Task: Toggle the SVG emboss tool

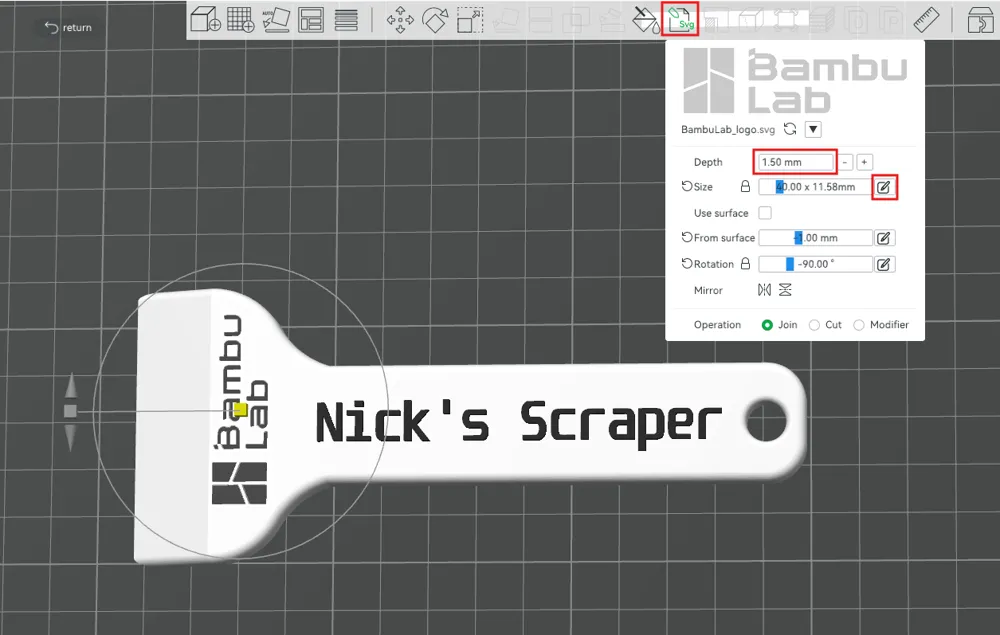Action: coord(680,19)
